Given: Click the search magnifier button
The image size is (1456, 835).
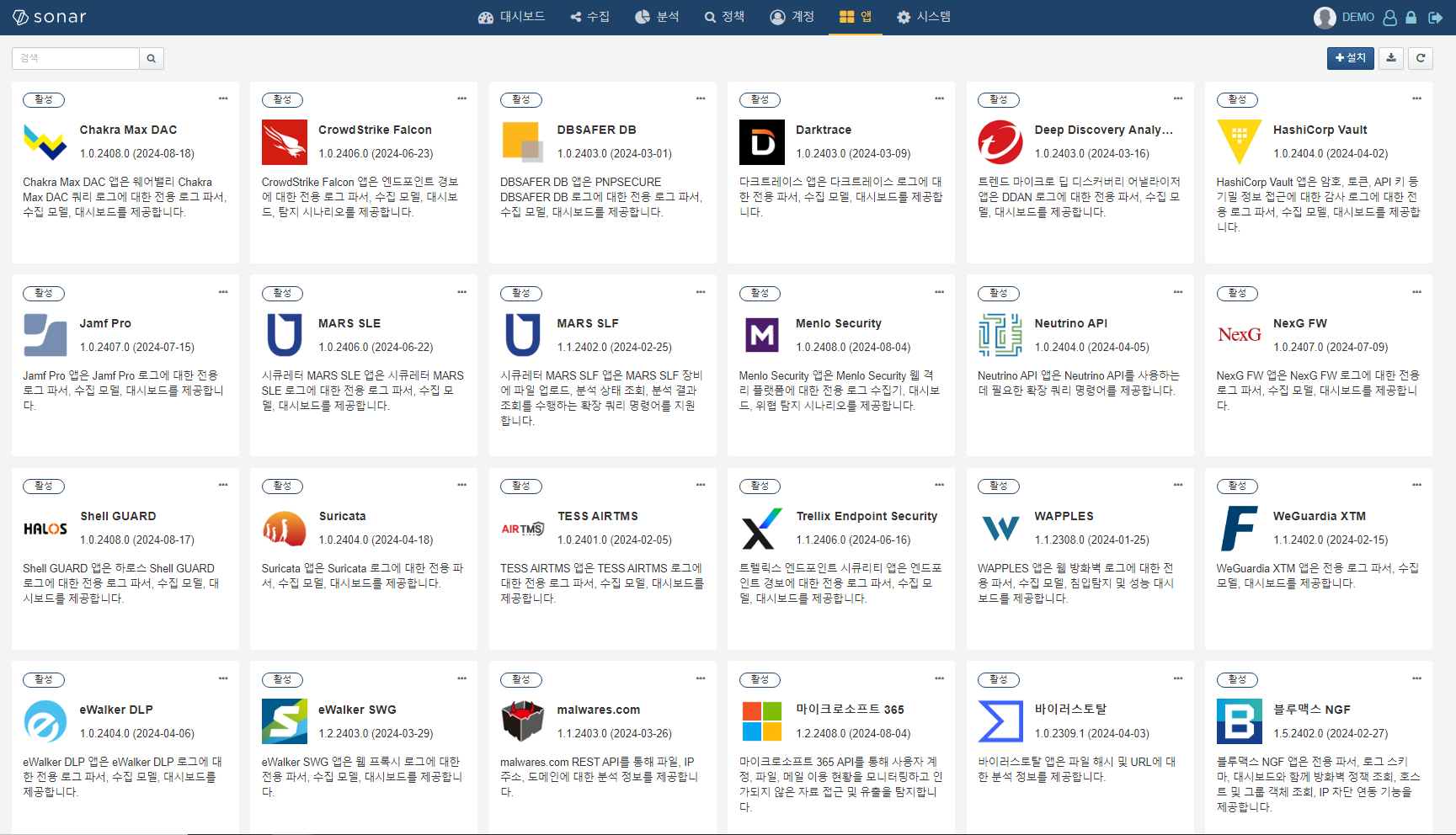Looking at the screenshot, I should pos(152,58).
